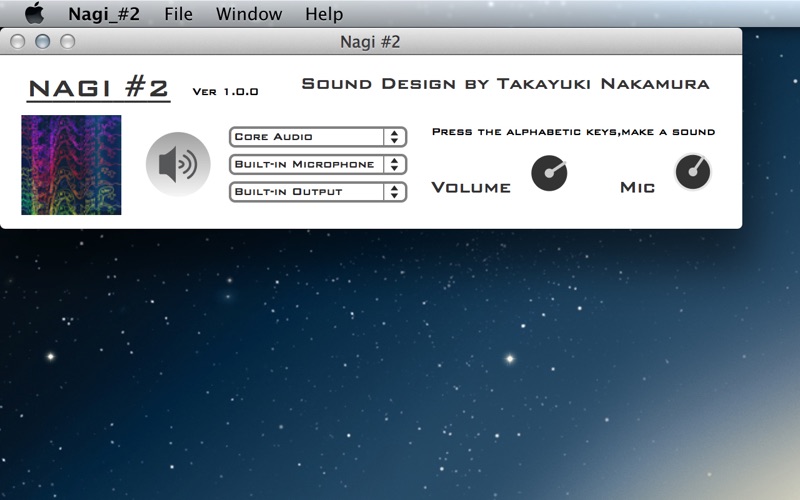
Task: Open the Built-in Output device dropdown
Action: click(x=318, y=192)
